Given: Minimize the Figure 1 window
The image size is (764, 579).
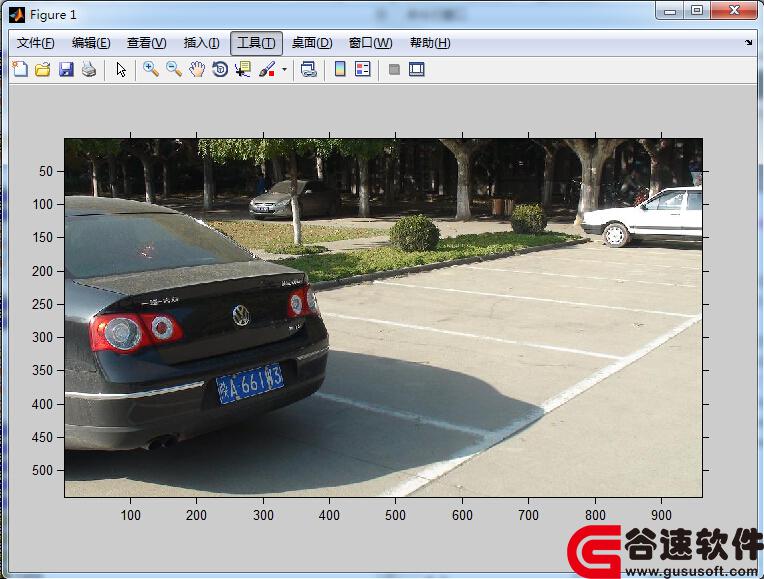Looking at the screenshot, I should (670, 11).
